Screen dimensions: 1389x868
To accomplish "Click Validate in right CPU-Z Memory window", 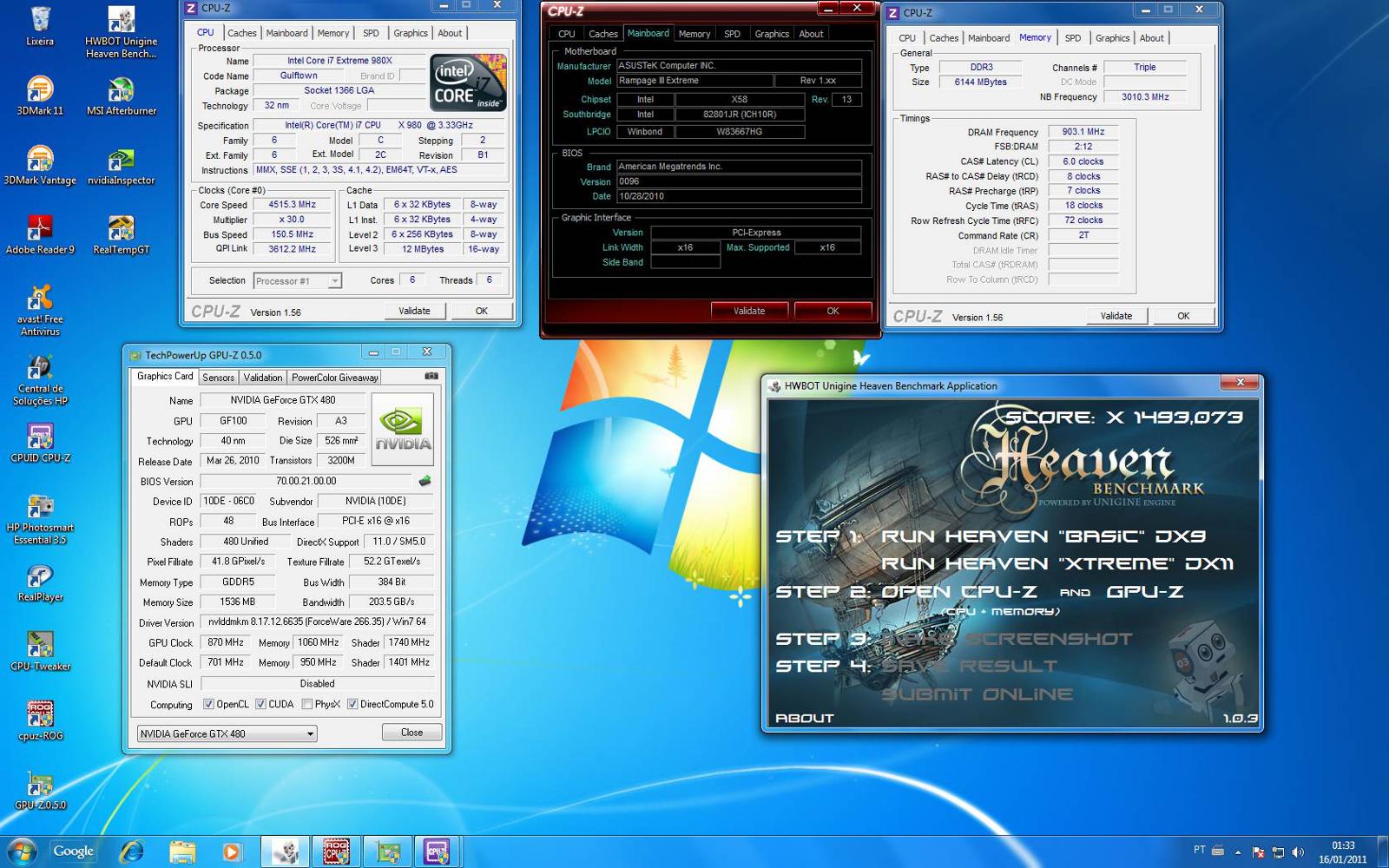I will pos(1116,316).
